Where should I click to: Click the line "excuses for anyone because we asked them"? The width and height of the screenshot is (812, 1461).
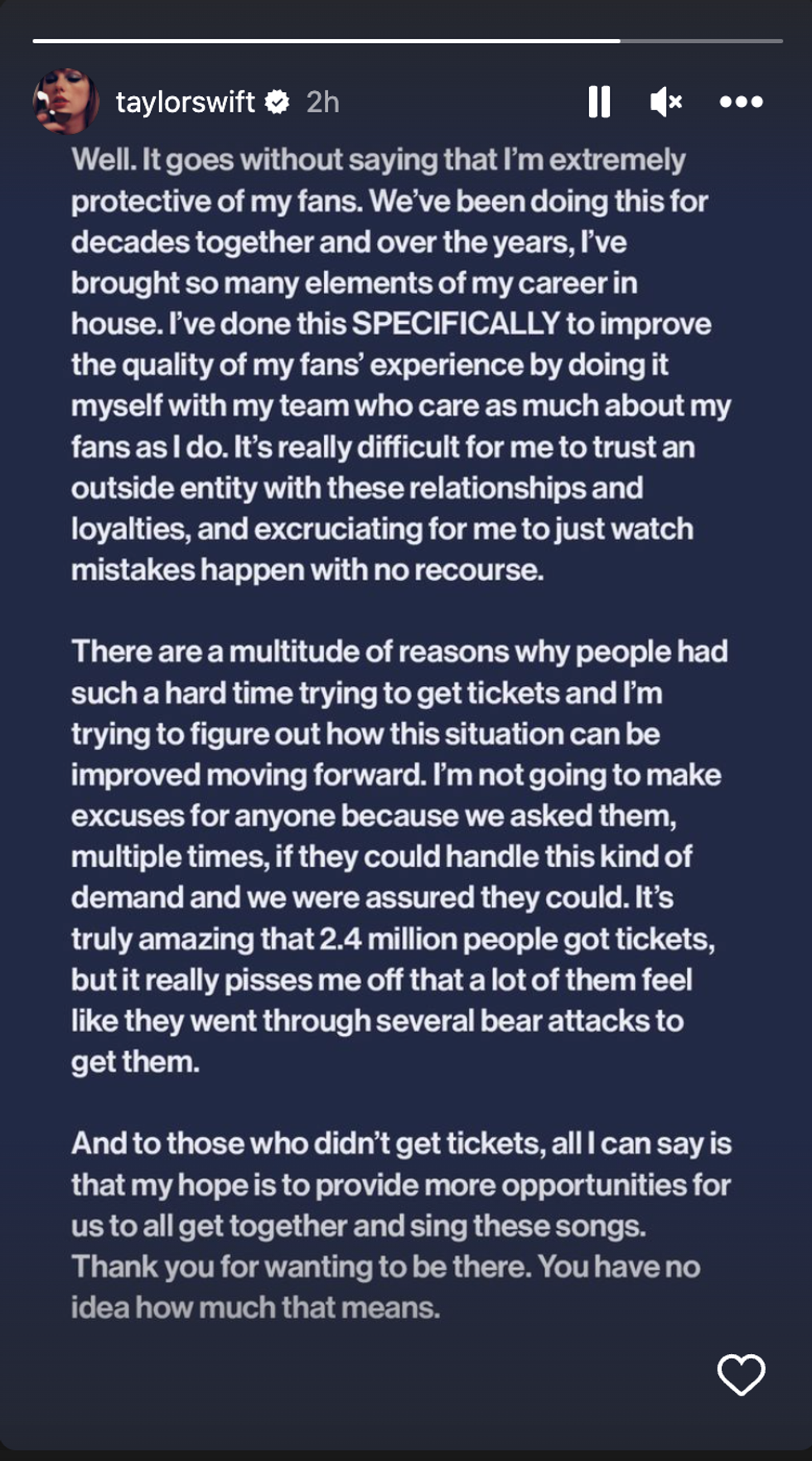[373, 815]
